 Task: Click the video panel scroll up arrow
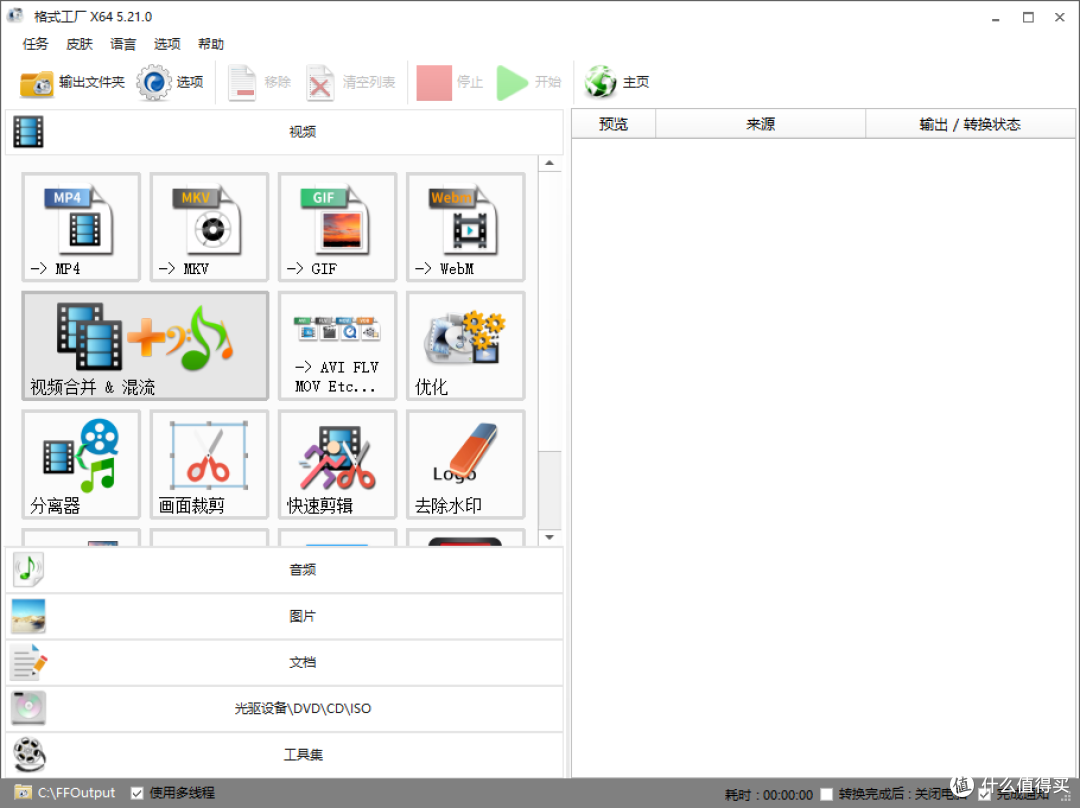550,163
